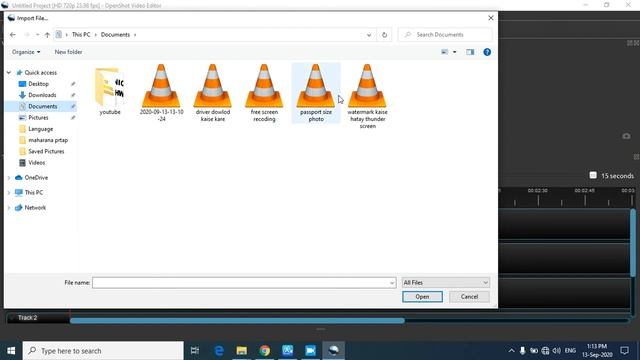Go up one folder level
This screenshot has height=360, width=640.
[47, 35]
